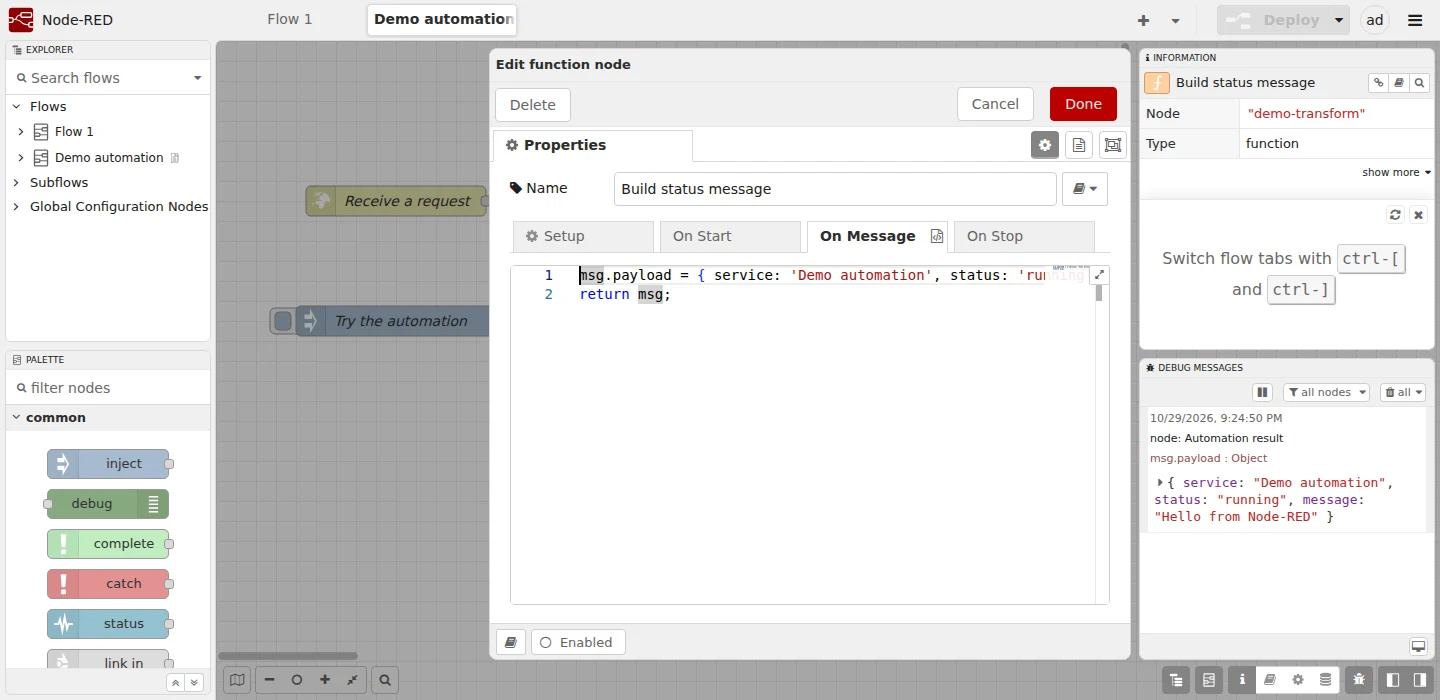The height and width of the screenshot is (700, 1440).
Task: Zoom workspace to fit with arrows icon
Action: [353, 680]
